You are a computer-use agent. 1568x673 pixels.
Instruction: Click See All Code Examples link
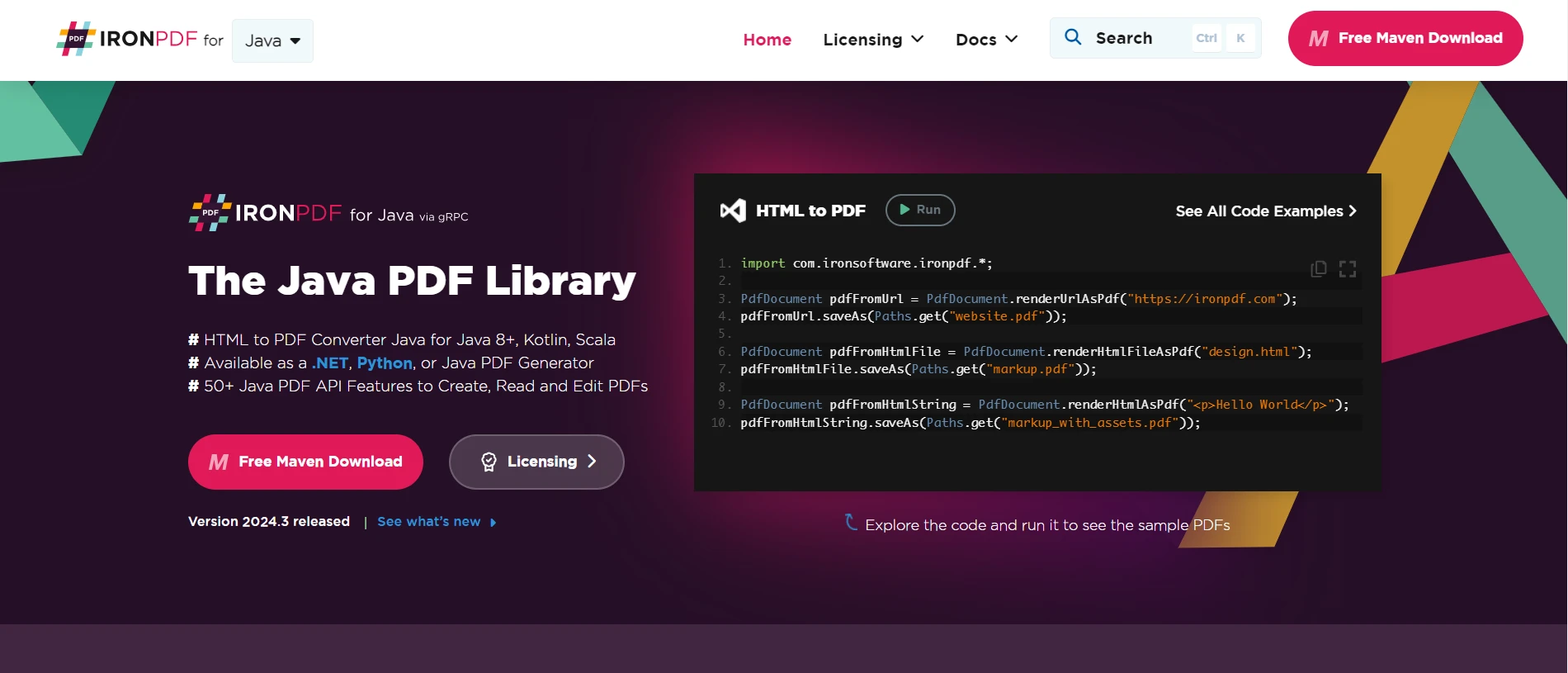[1266, 211]
